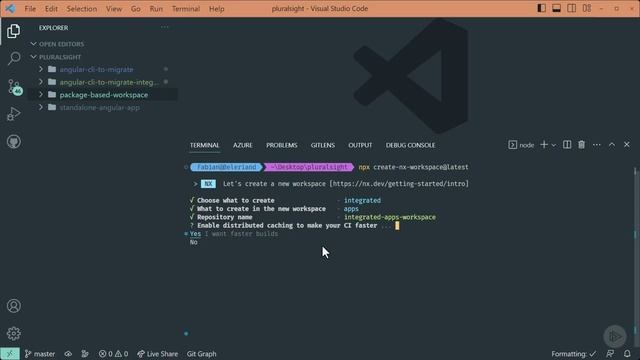Switch to the GITLENS tab

[322, 145]
